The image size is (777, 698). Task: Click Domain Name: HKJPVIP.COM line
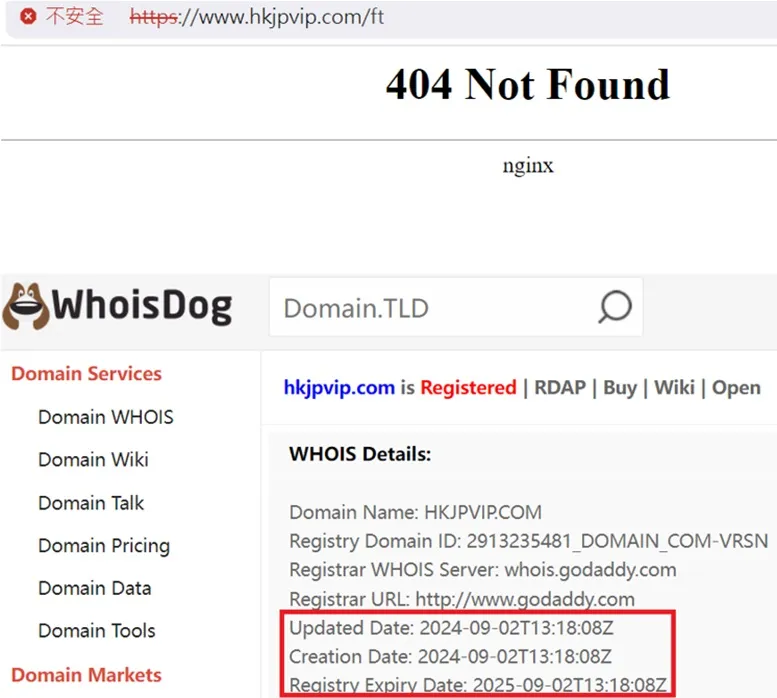pos(415,512)
